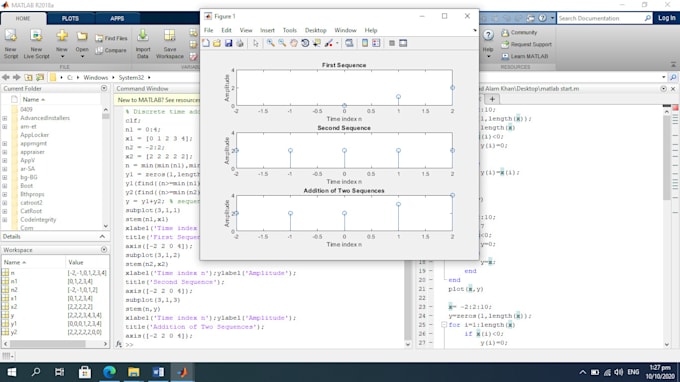Create a New Live Script from MATLAB ribbon
Screen dimensions: 680x382
36,44
